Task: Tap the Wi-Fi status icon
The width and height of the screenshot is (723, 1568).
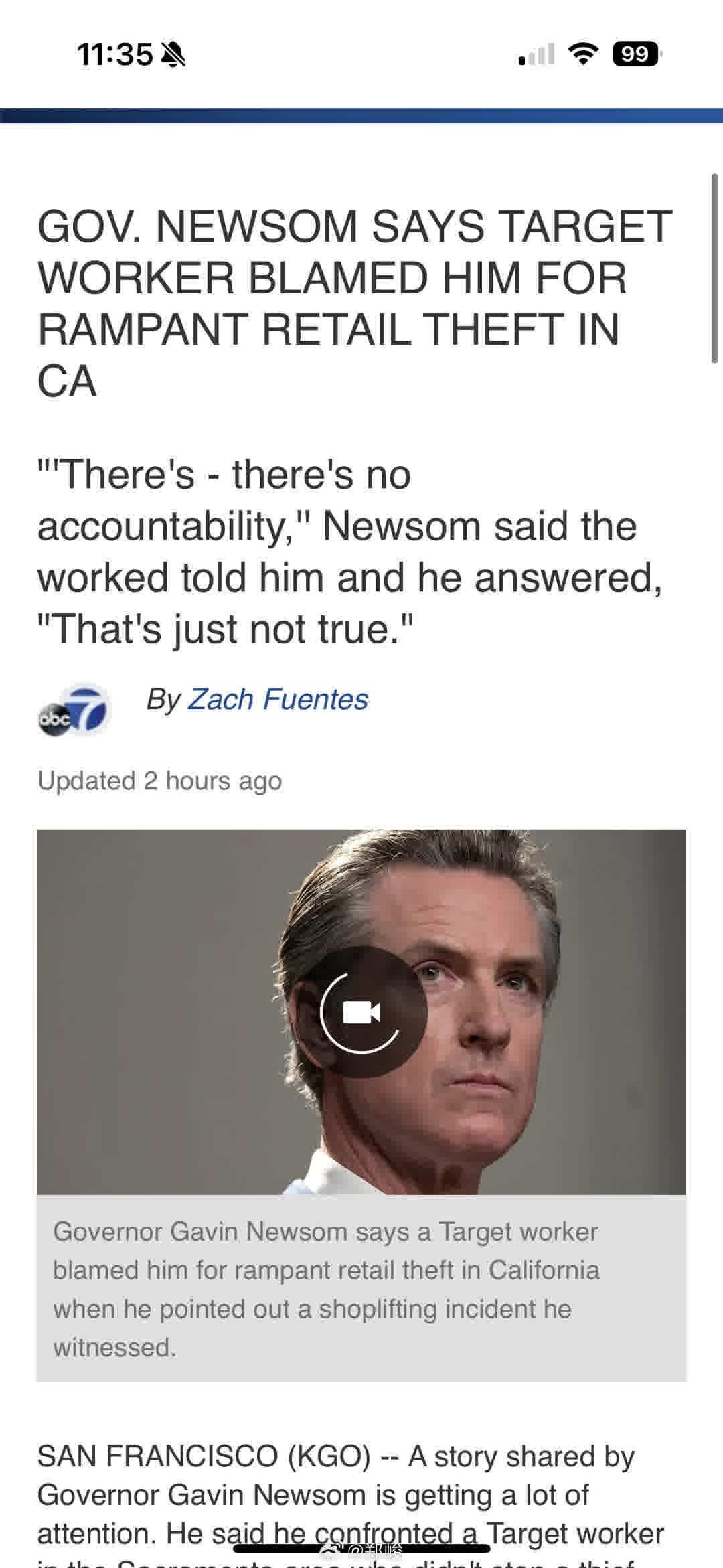Action: point(584,54)
